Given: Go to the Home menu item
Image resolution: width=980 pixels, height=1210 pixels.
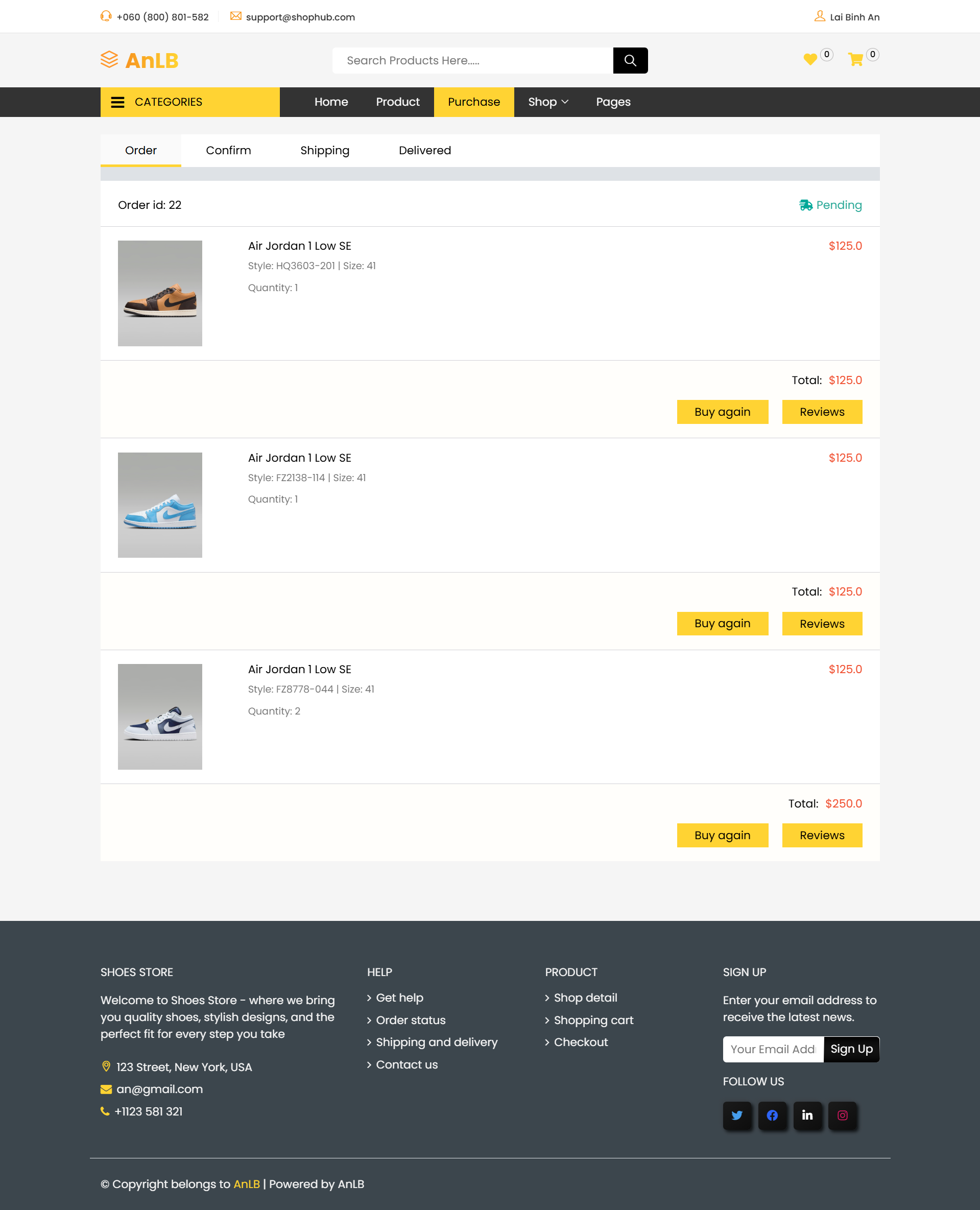Looking at the screenshot, I should pos(331,102).
